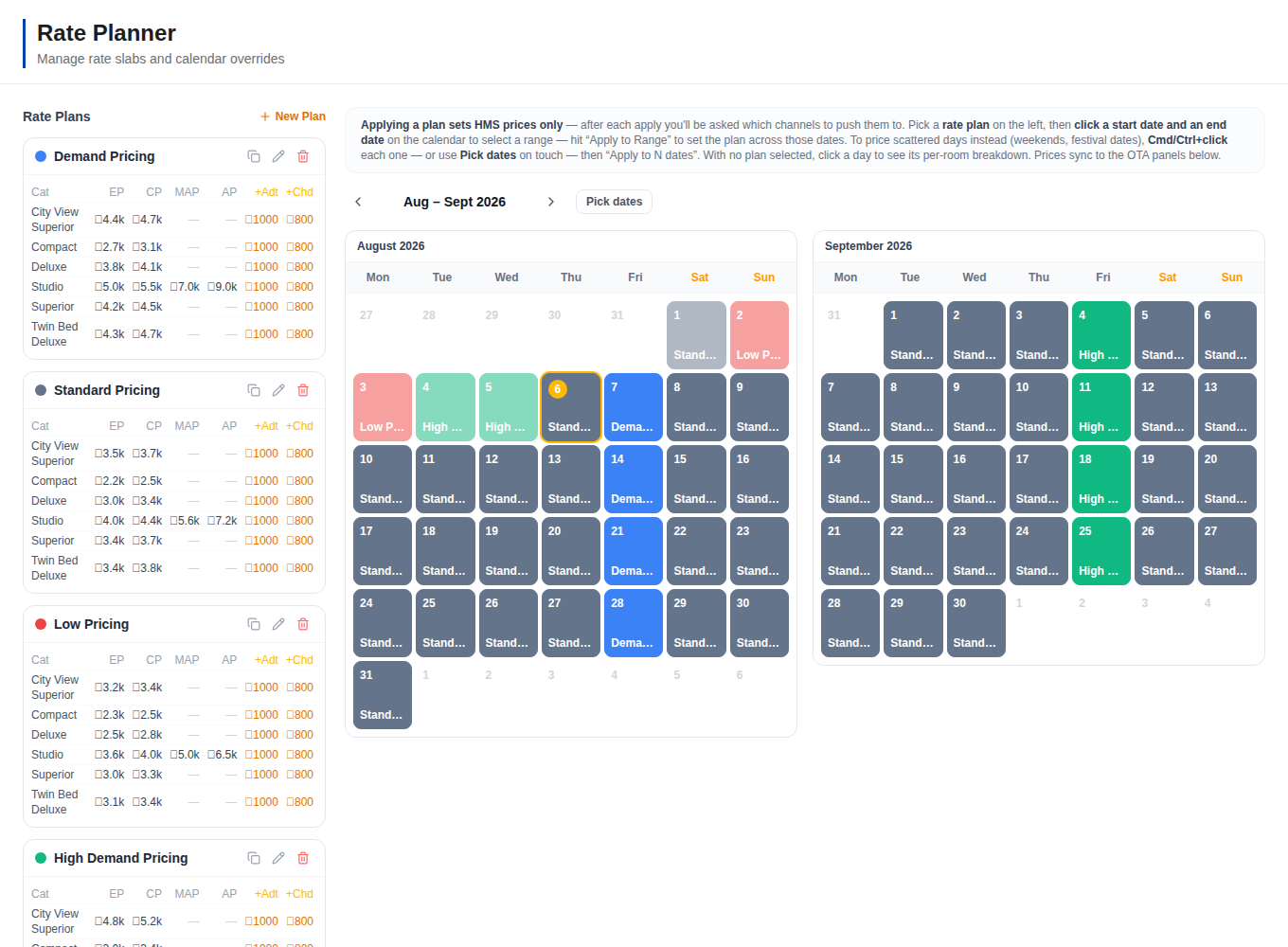Viewport: 1288px width, 947px height.
Task: Select September 11 High pricing day
Action: click(x=1101, y=407)
